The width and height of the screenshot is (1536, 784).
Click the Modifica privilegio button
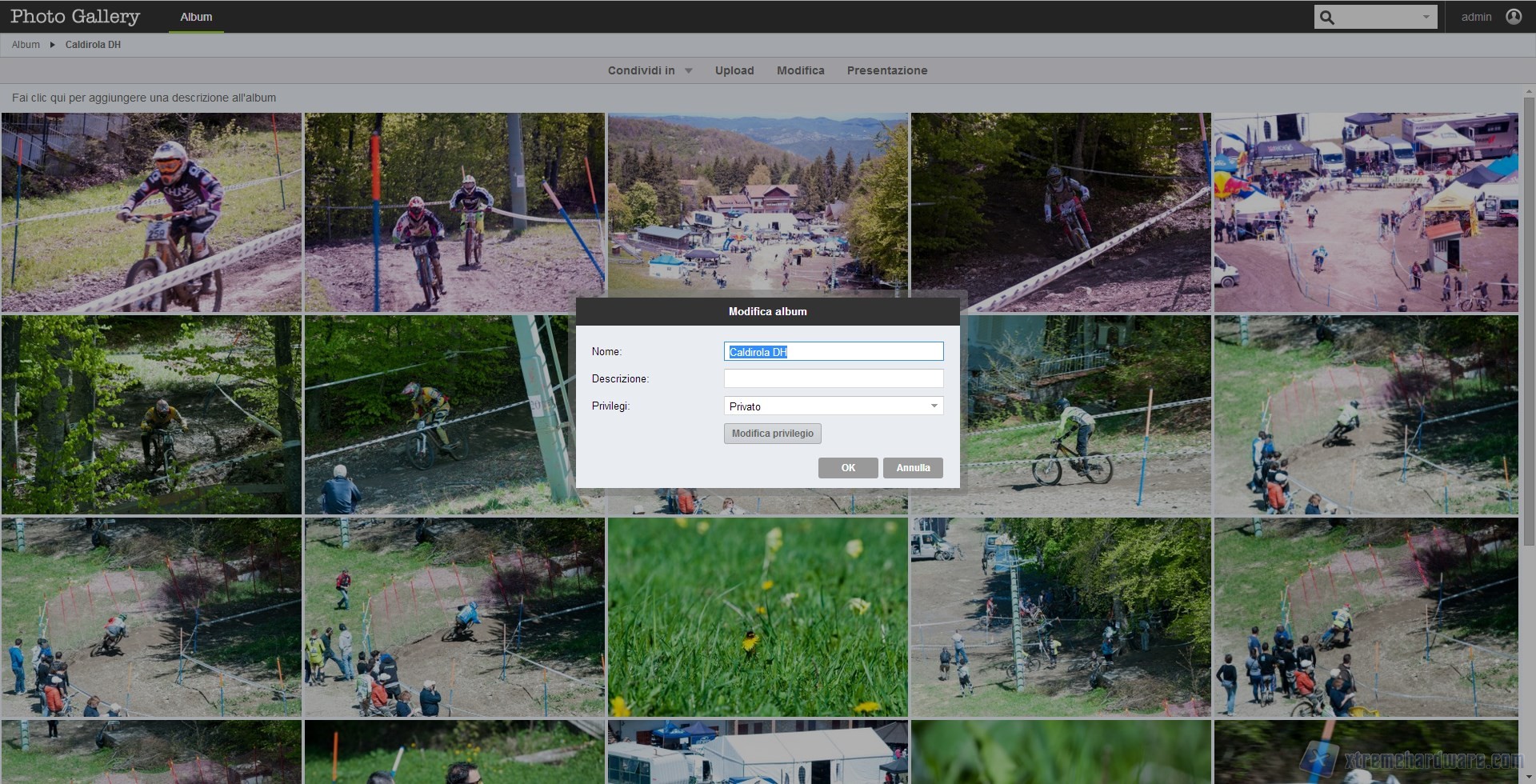click(772, 434)
